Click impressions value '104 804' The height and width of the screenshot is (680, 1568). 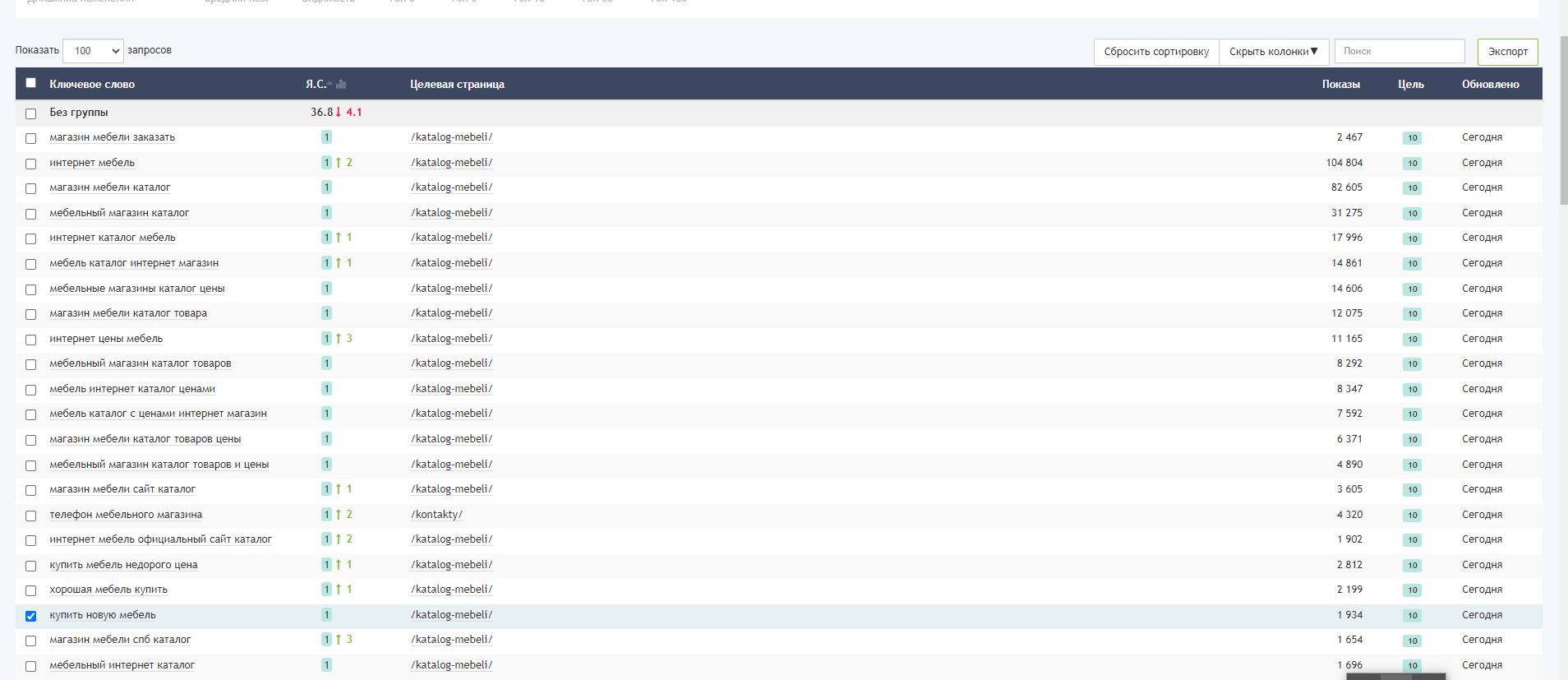(1344, 163)
